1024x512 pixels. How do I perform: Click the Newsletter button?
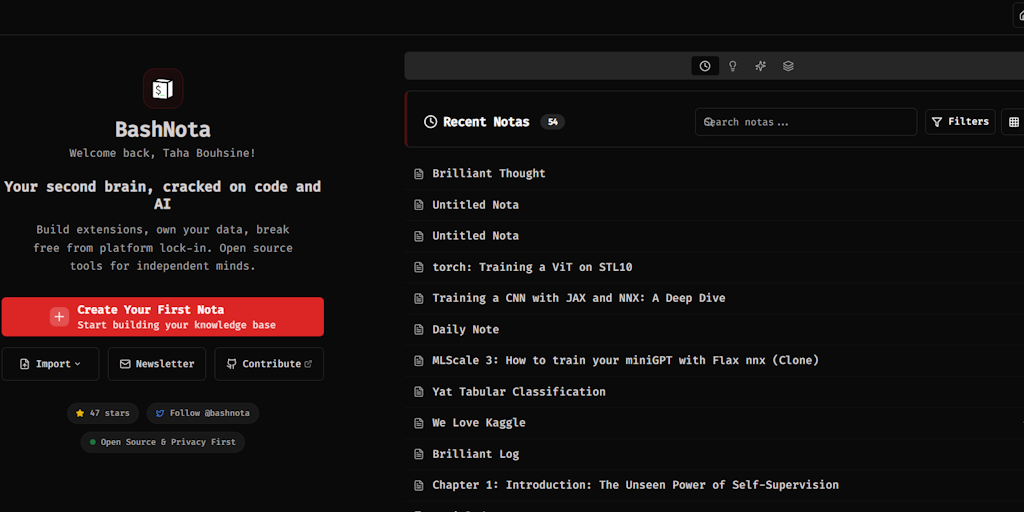pos(157,364)
